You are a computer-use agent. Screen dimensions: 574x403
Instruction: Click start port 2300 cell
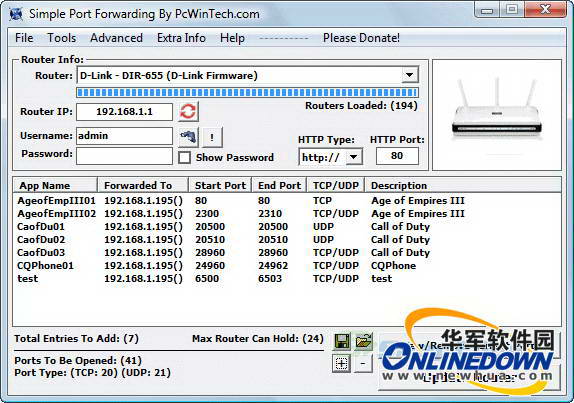(x=207, y=213)
